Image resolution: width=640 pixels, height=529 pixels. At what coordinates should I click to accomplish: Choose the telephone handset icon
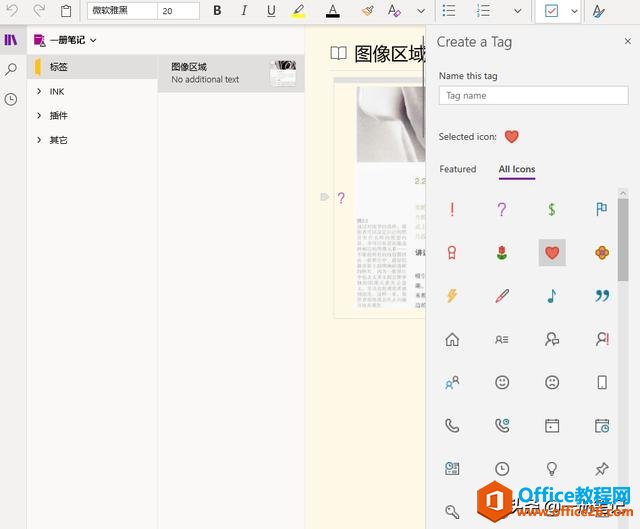(x=452, y=426)
